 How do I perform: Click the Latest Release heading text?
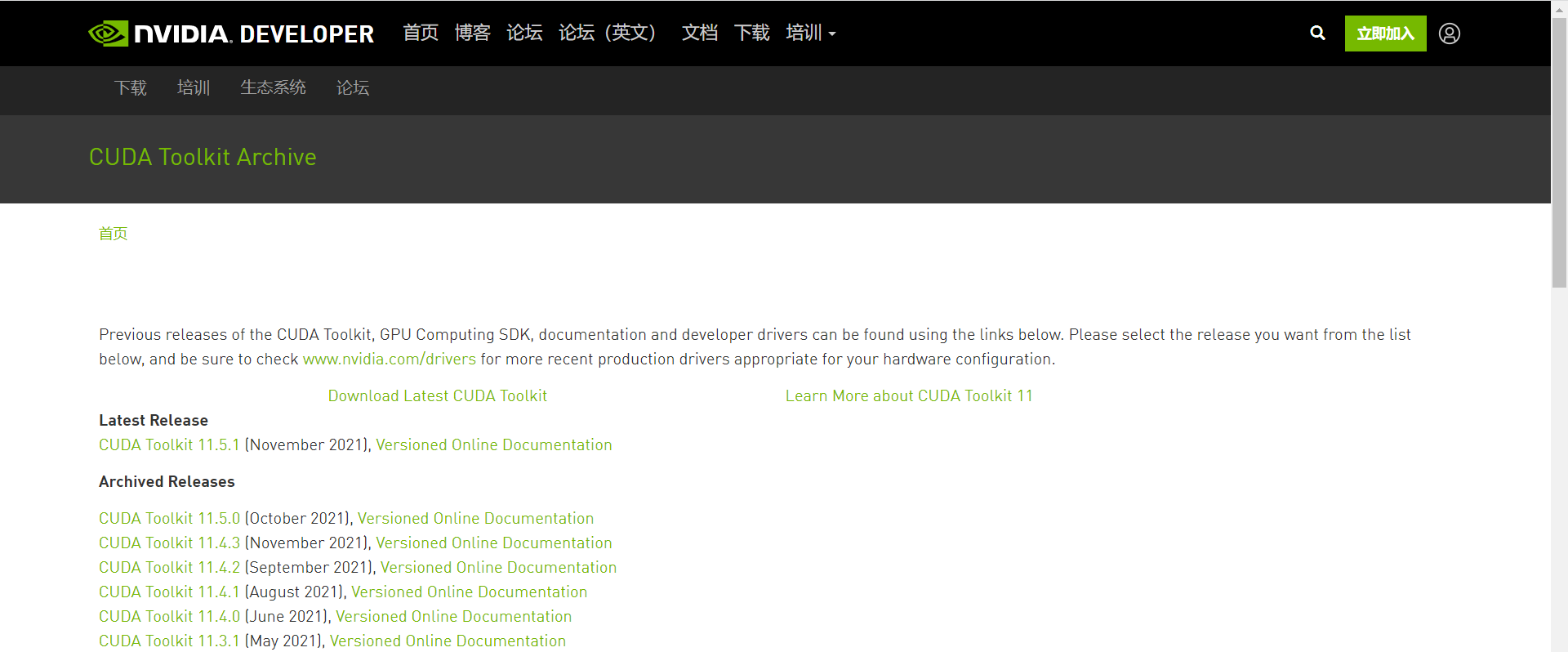[154, 420]
